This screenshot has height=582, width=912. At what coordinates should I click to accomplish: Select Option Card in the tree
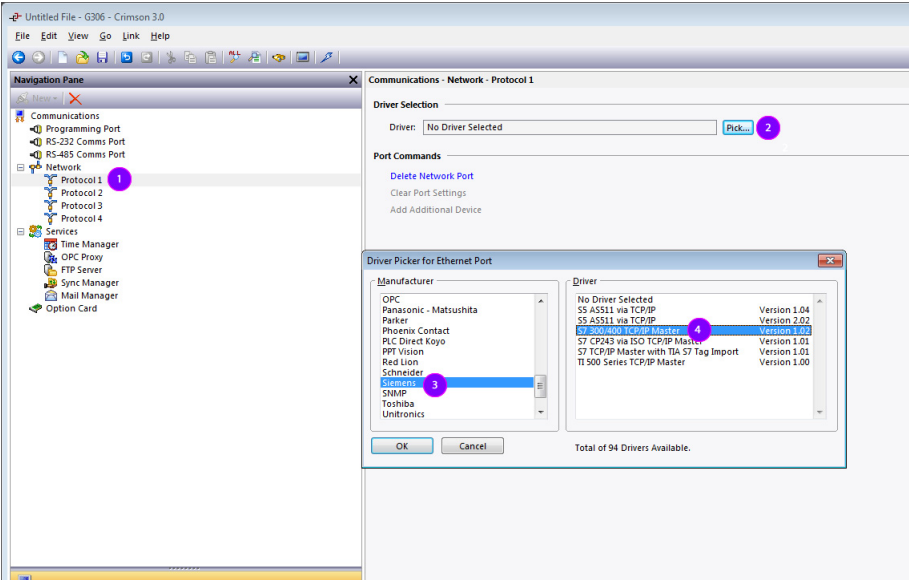71,308
